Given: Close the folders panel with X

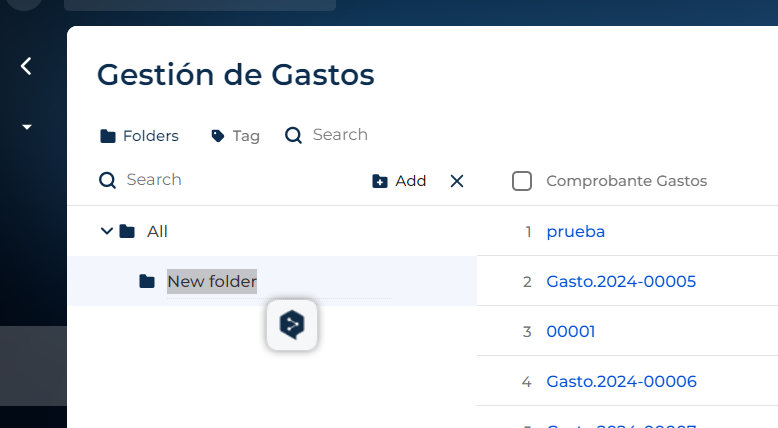Looking at the screenshot, I should tap(457, 181).
